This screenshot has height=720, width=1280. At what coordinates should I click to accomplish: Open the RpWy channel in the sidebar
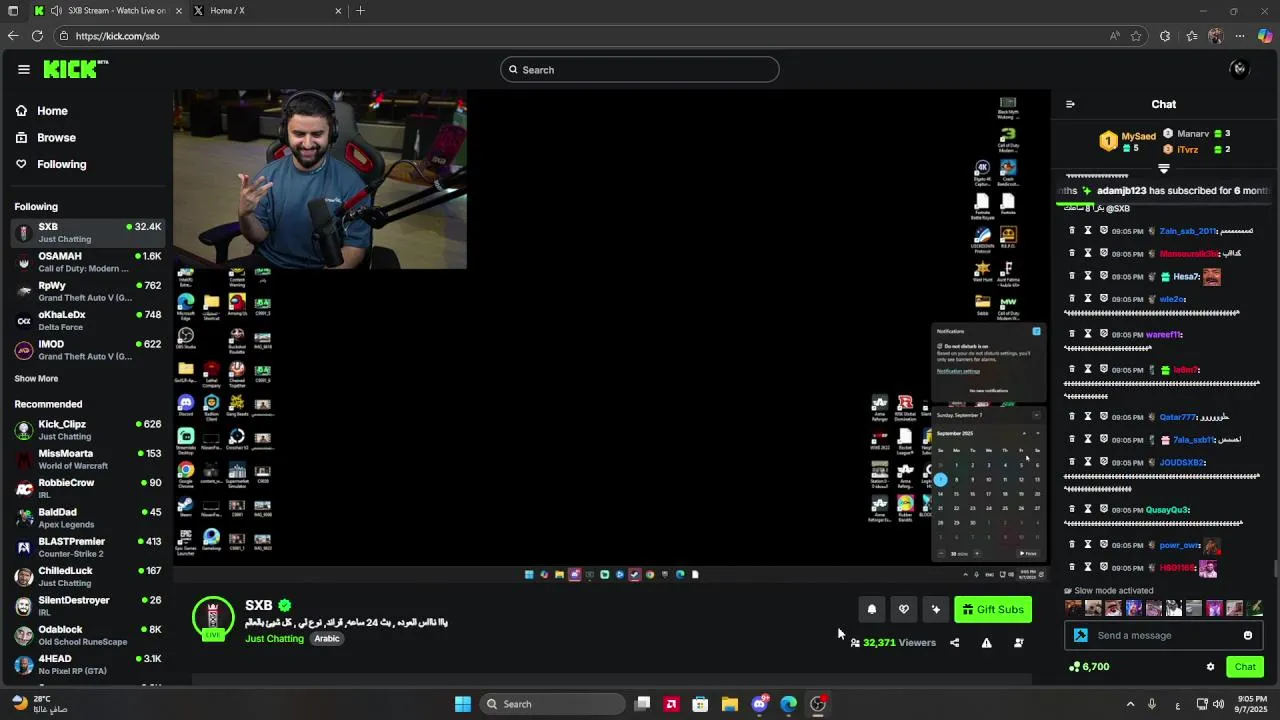coord(88,291)
